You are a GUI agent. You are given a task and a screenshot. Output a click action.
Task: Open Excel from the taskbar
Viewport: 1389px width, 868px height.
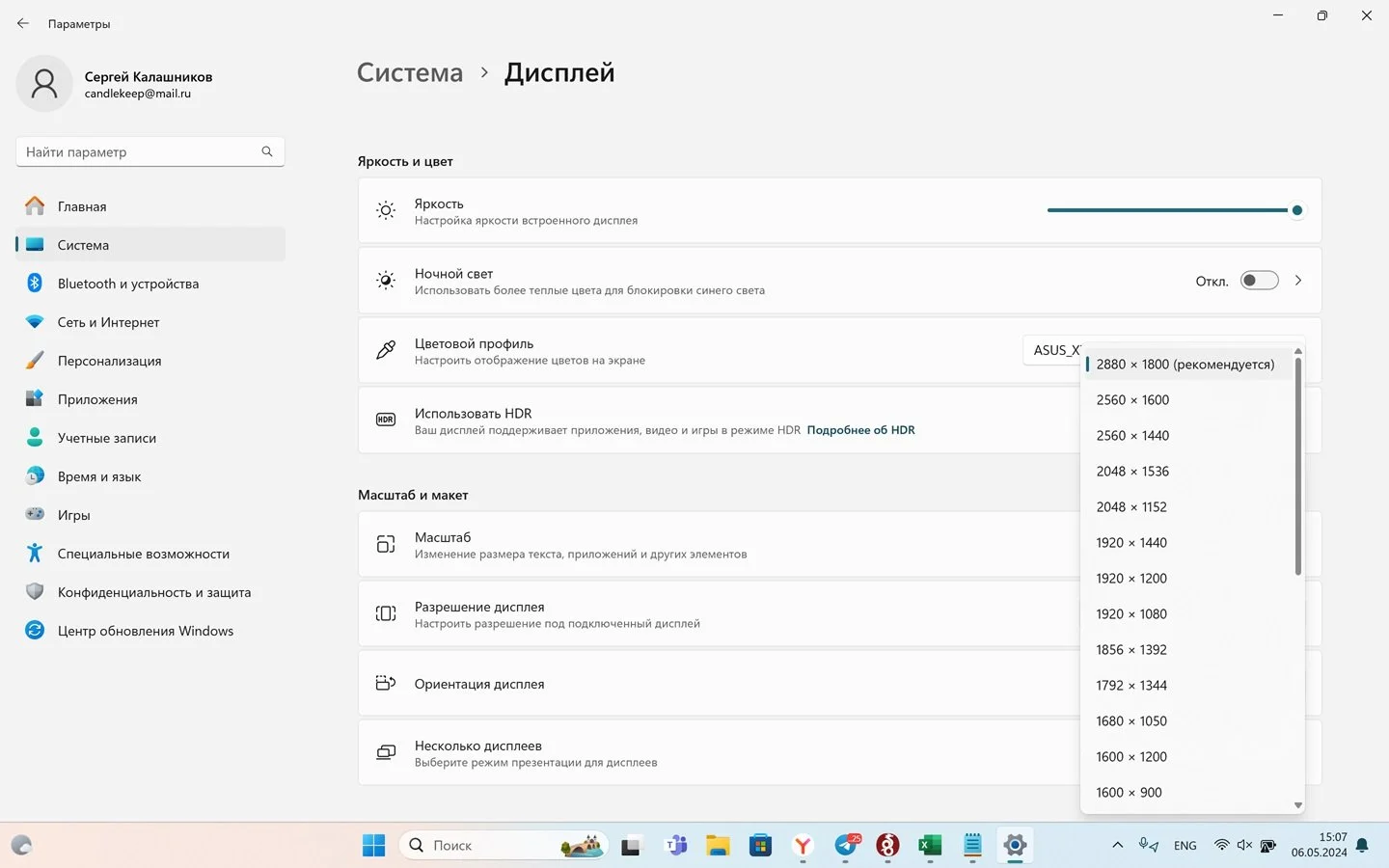(930, 846)
